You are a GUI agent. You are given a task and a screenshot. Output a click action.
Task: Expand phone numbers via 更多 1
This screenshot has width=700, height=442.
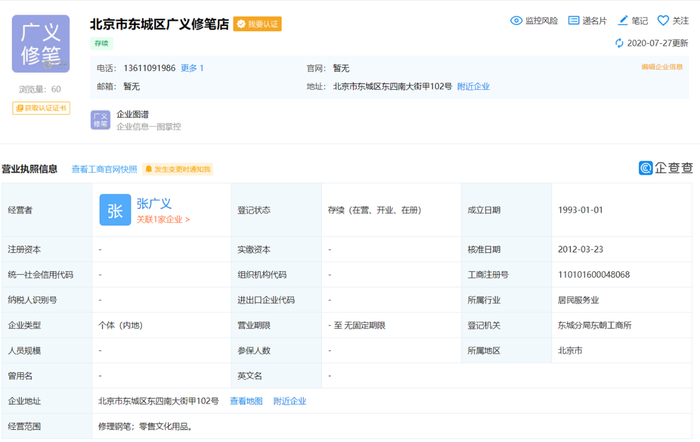pyautogui.click(x=192, y=68)
